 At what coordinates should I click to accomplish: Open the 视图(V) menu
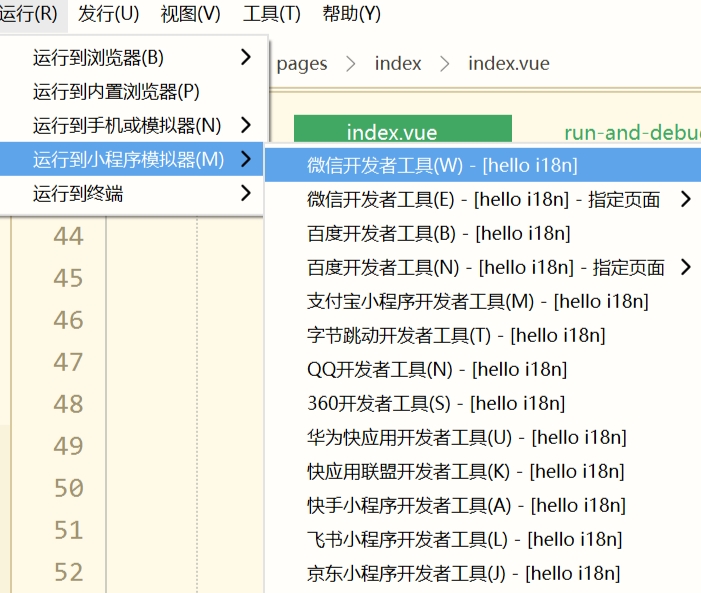(190, 14)
